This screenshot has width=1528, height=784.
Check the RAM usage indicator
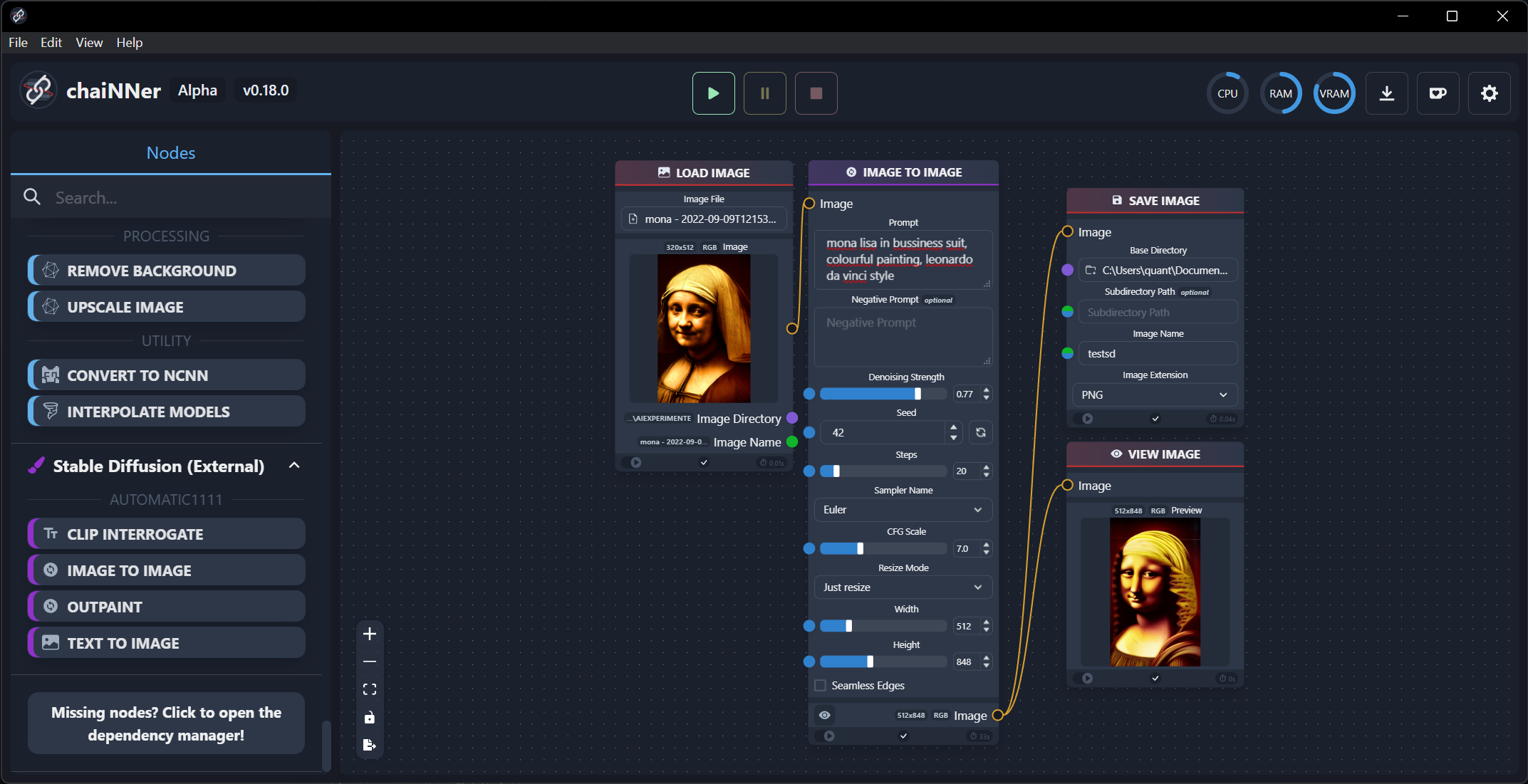pos(1281,93)
